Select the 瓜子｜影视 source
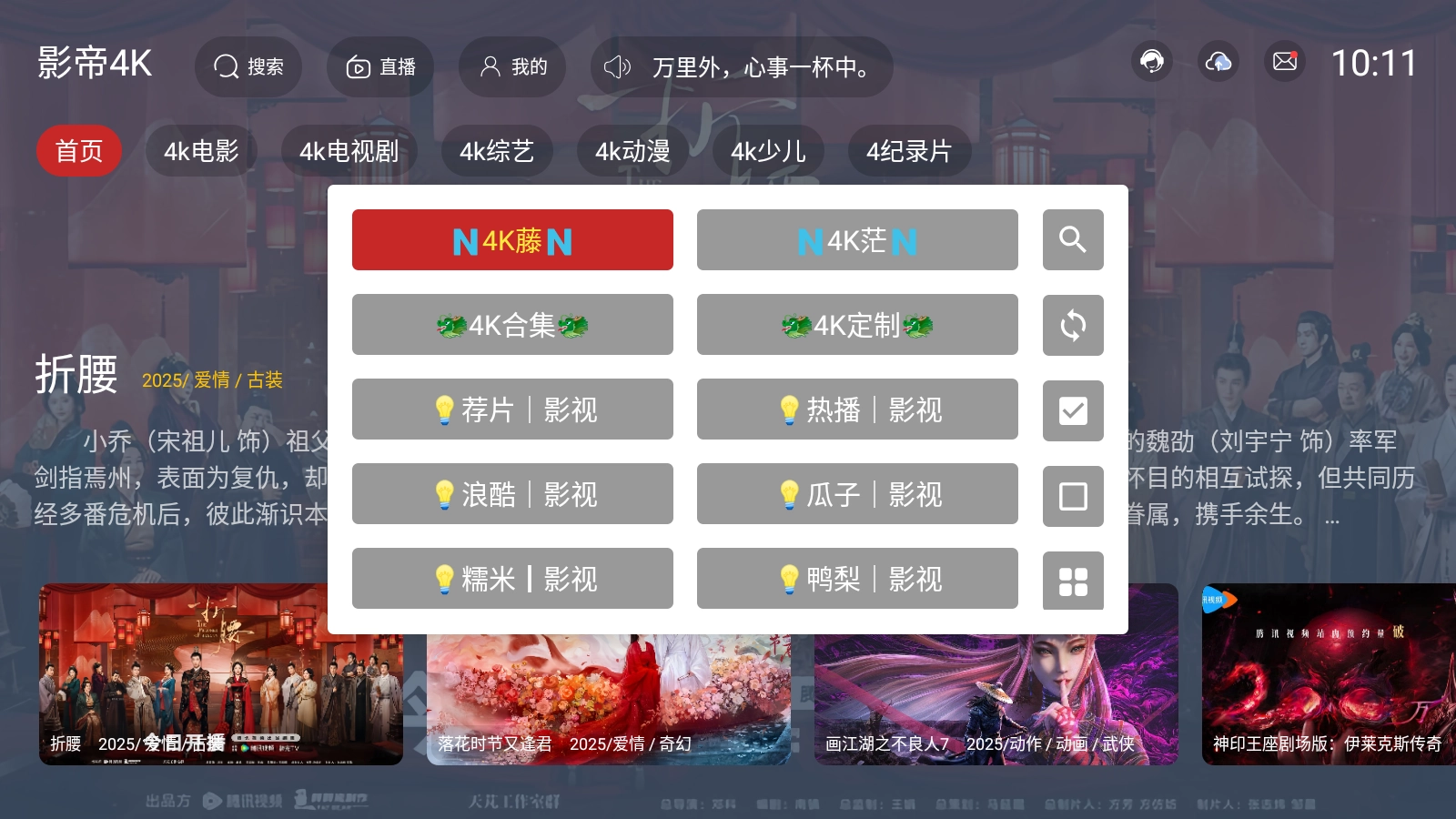This screenshot has height=819, width=1456. [857, 494]
